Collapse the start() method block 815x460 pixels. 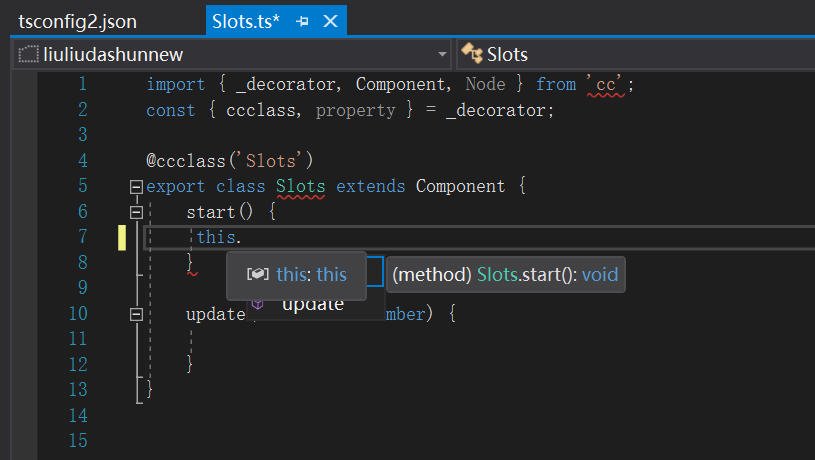click(136, 212)
